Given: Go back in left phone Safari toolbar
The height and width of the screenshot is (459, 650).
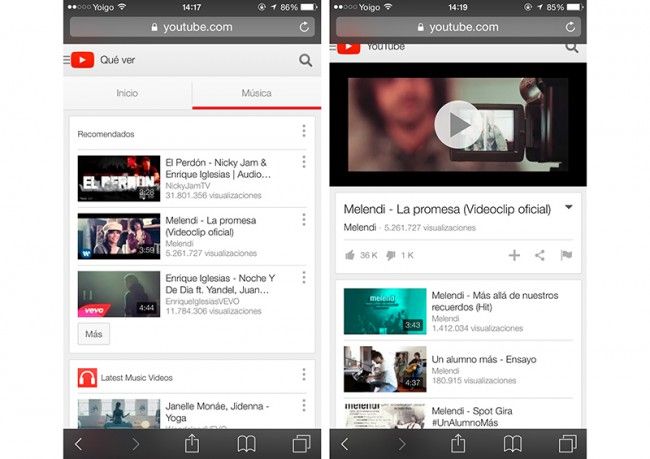Looking at the screenshot, I should (78, 444).
